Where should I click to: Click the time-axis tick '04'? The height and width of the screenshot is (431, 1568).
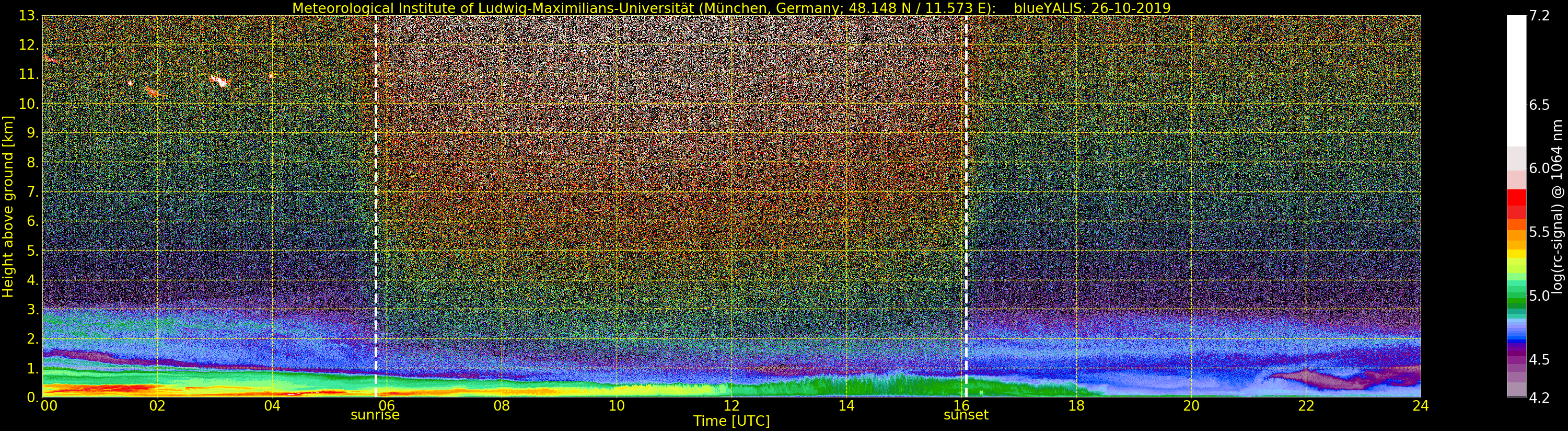point(272,406)
